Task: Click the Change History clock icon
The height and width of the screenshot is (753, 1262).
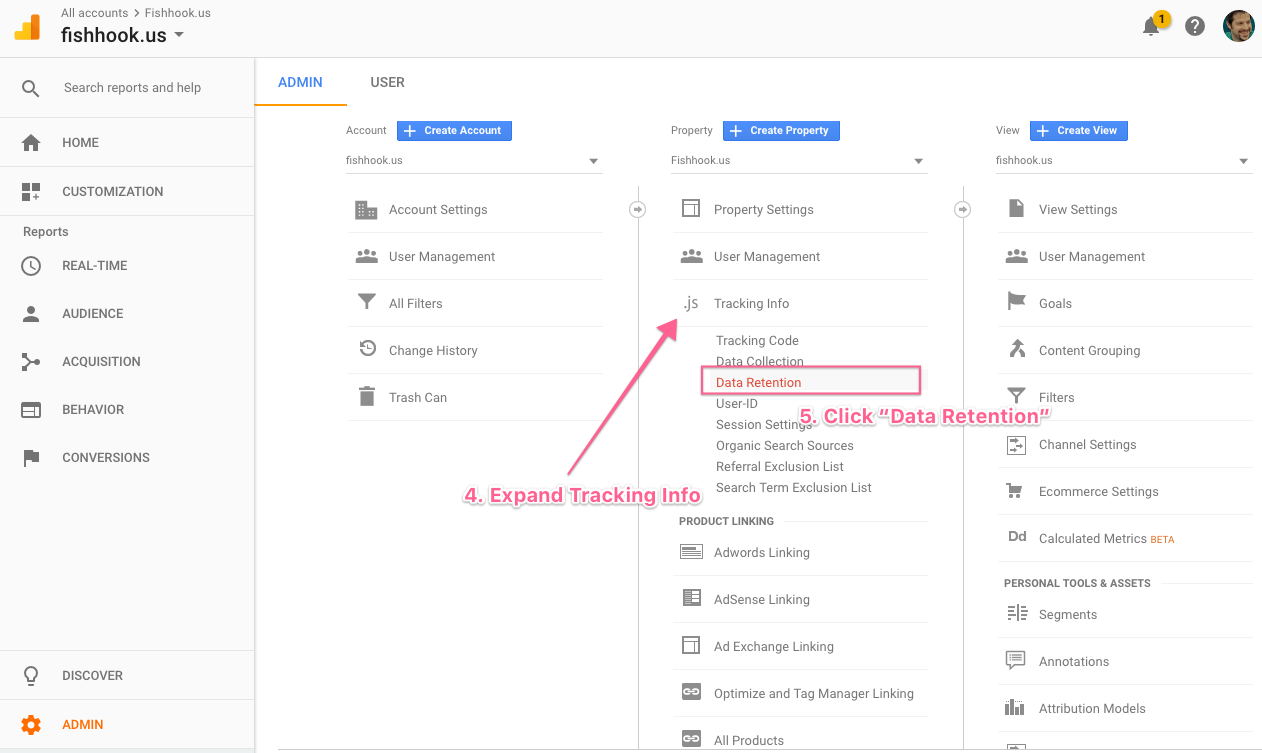Action: click(x=367, y=350)
